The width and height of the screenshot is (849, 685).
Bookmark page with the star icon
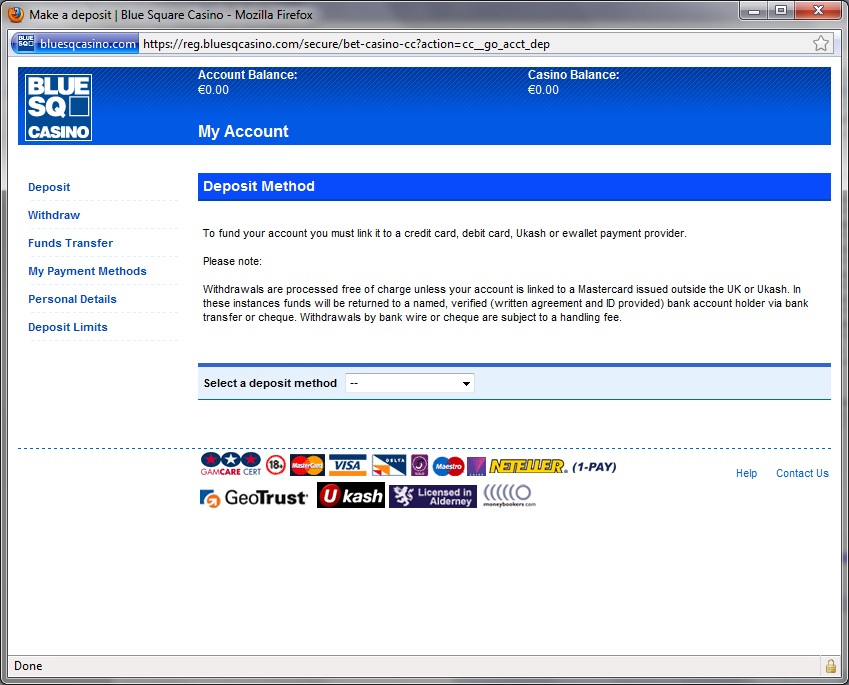click(821, 43)
